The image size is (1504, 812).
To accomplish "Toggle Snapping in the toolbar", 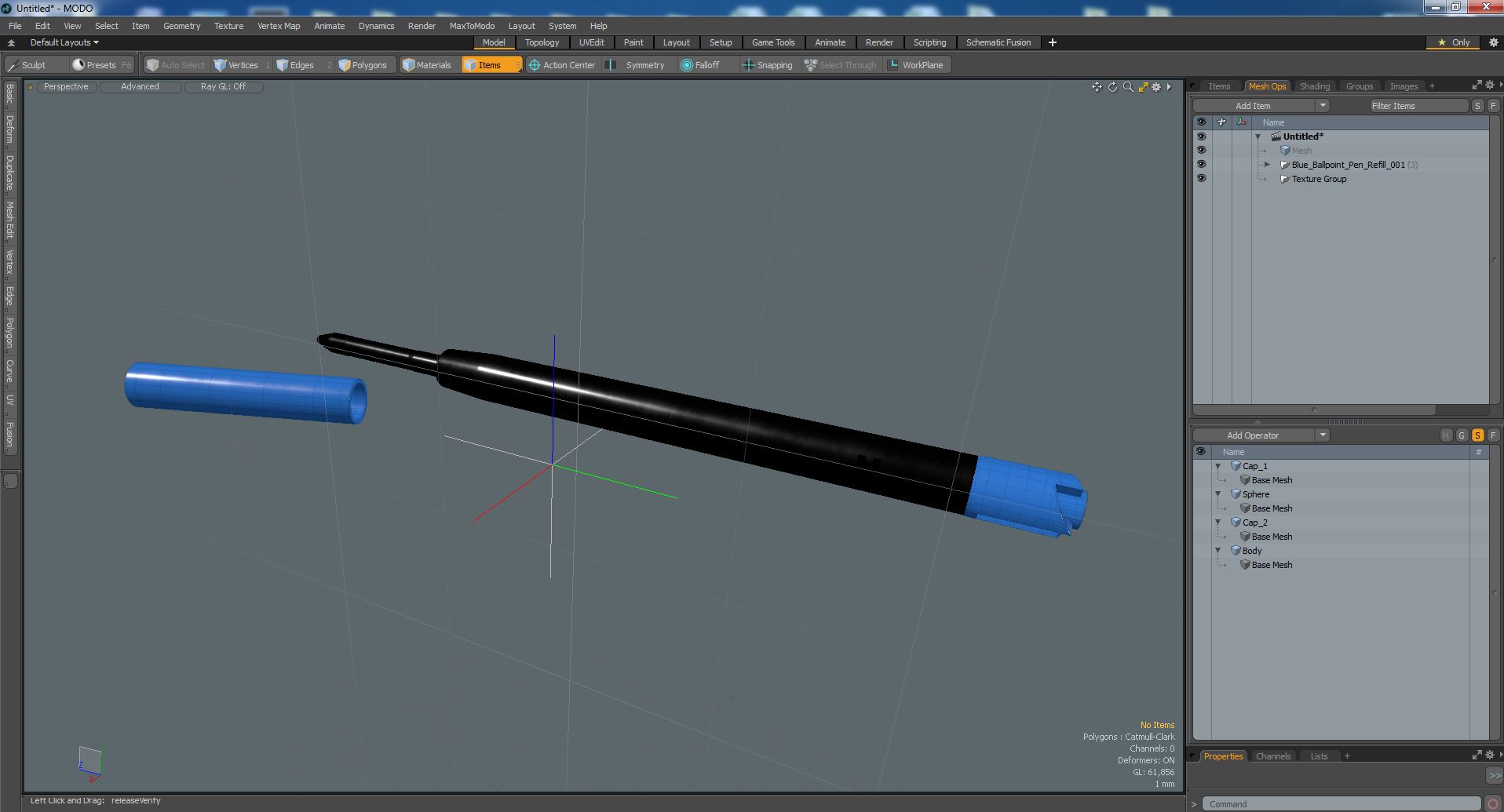I will [x=769, y=65].
